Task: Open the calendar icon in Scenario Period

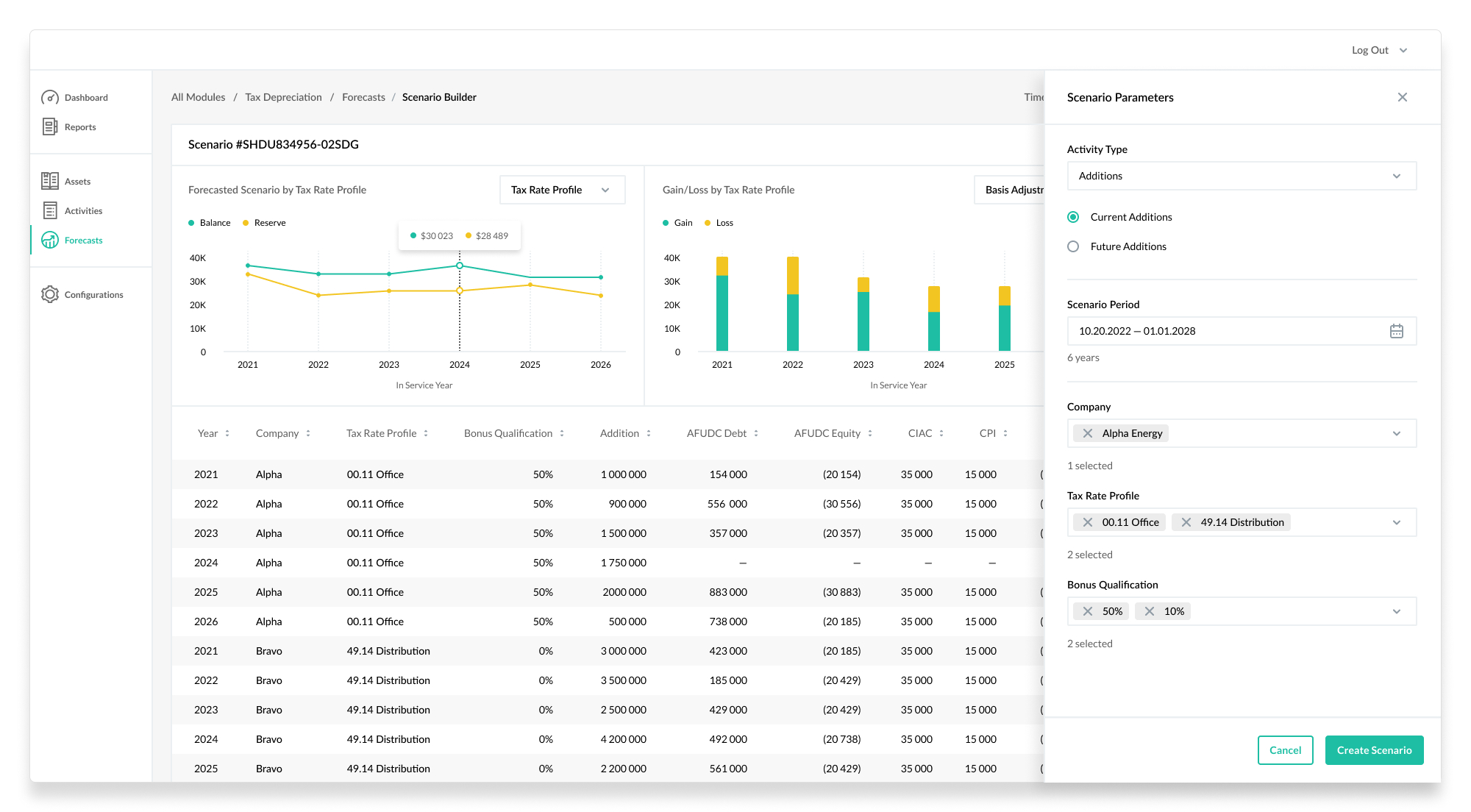Action: point(1397,331)
